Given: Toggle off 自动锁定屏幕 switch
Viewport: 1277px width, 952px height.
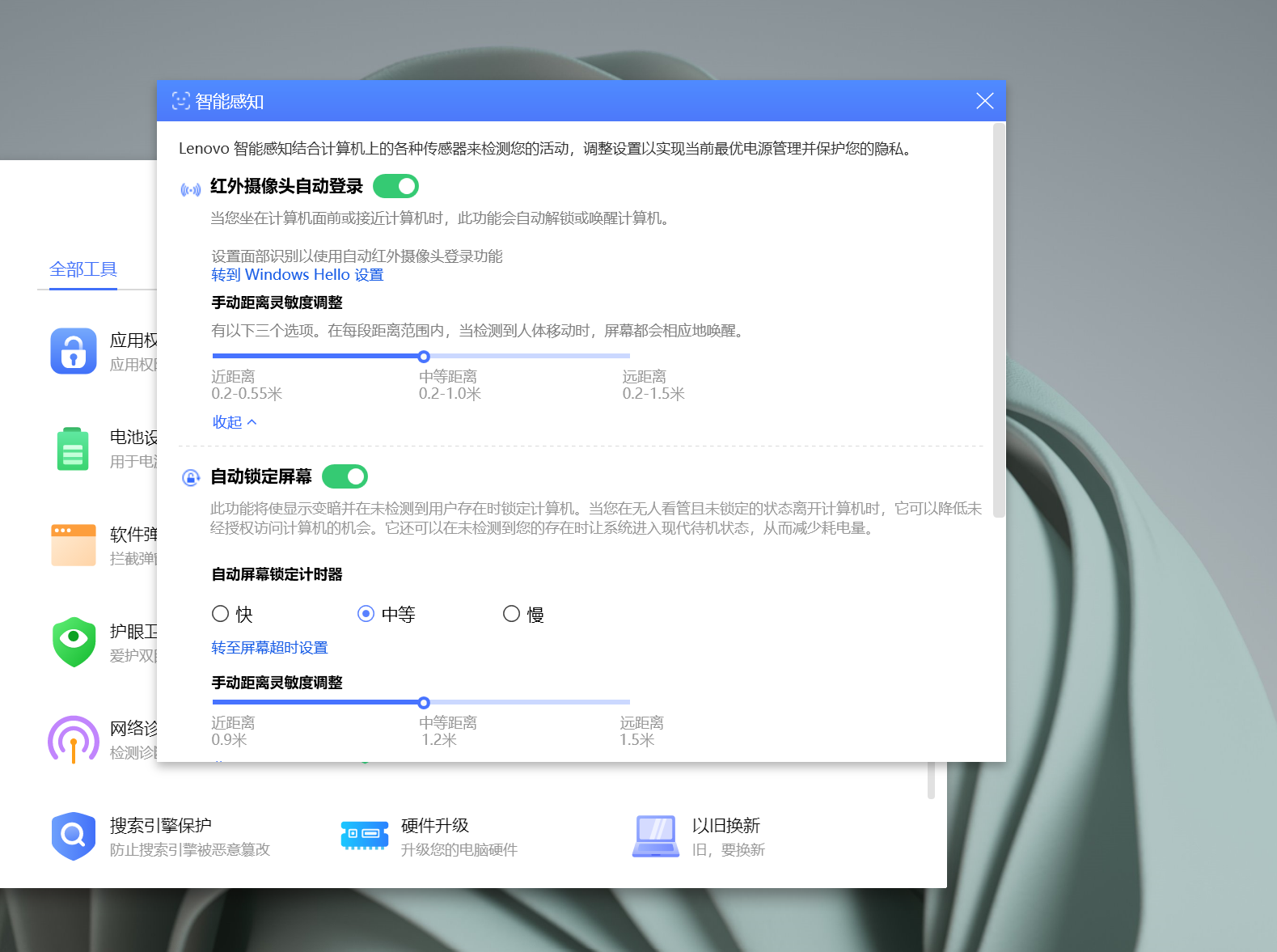Looking at the screenshot, I should (345, 477).
